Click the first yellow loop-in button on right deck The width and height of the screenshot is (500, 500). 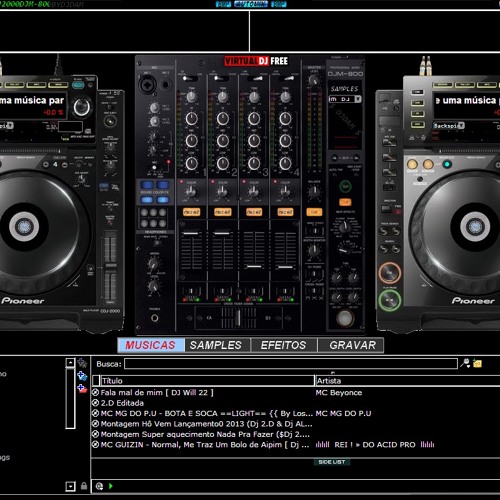point(412,164)
